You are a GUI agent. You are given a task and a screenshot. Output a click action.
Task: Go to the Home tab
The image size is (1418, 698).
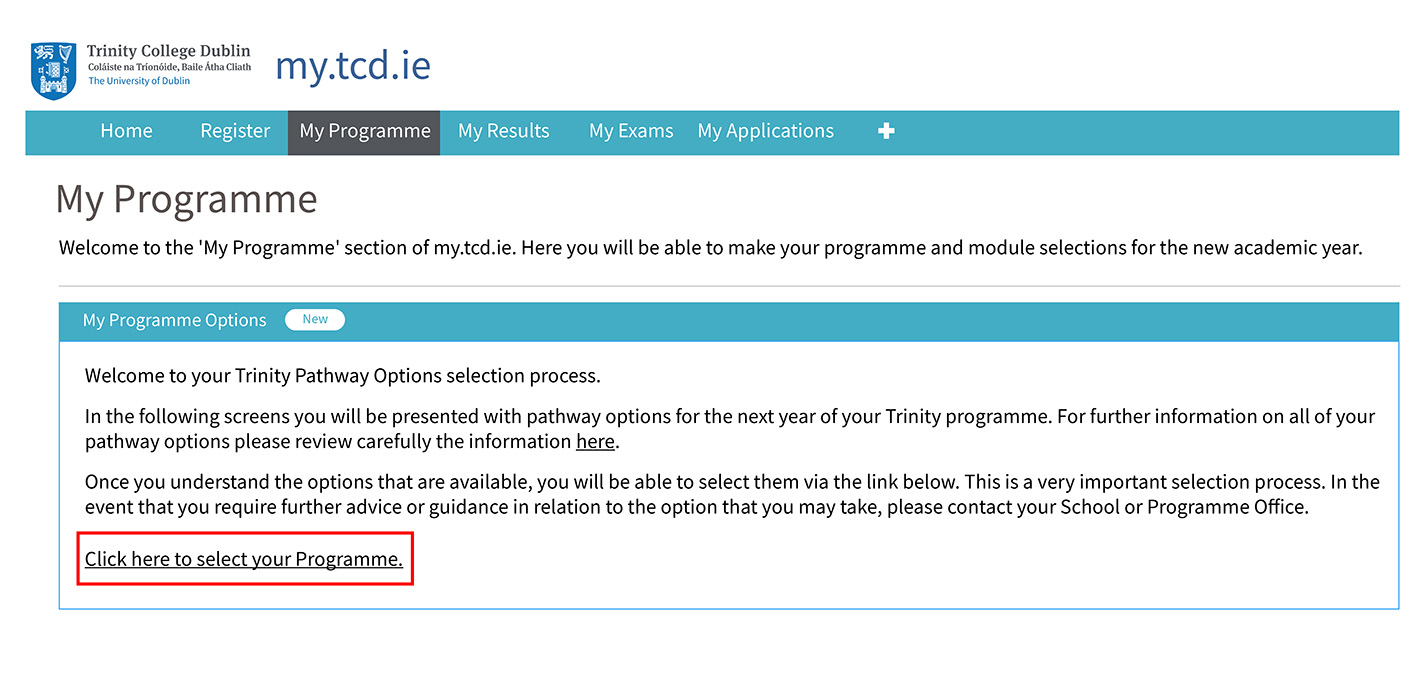tap(126, 131)
